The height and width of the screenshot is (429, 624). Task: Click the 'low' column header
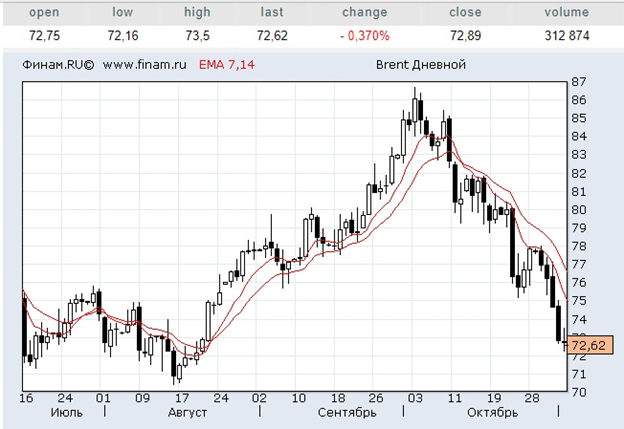(x=122, y=12)
